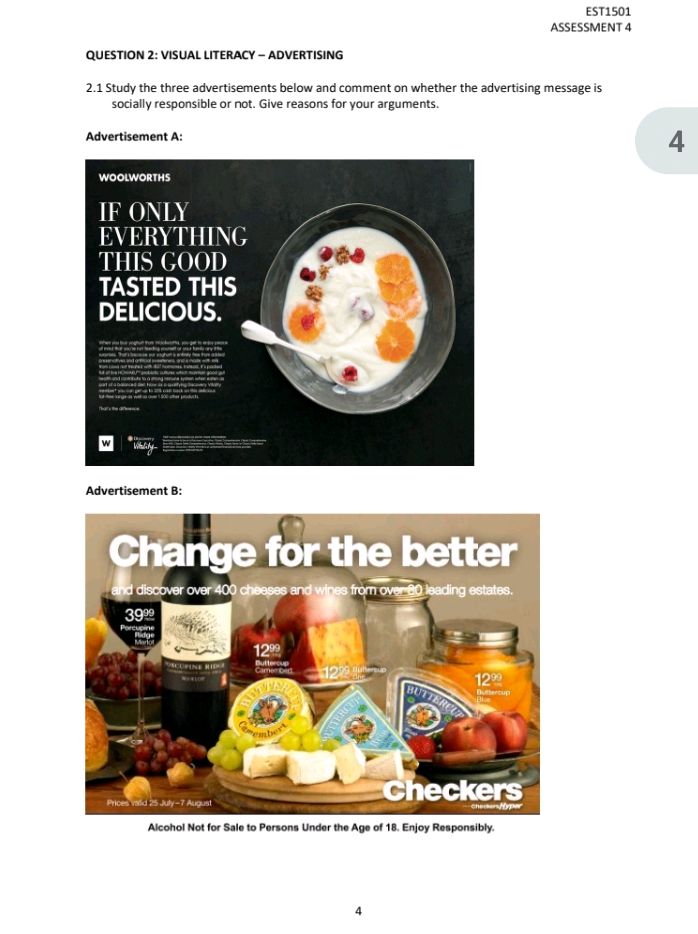Click the Checkers logo in Advertisement B
The height and width of the screenshot is (934, 698).
pyautogui.click(x=453, y=790)
